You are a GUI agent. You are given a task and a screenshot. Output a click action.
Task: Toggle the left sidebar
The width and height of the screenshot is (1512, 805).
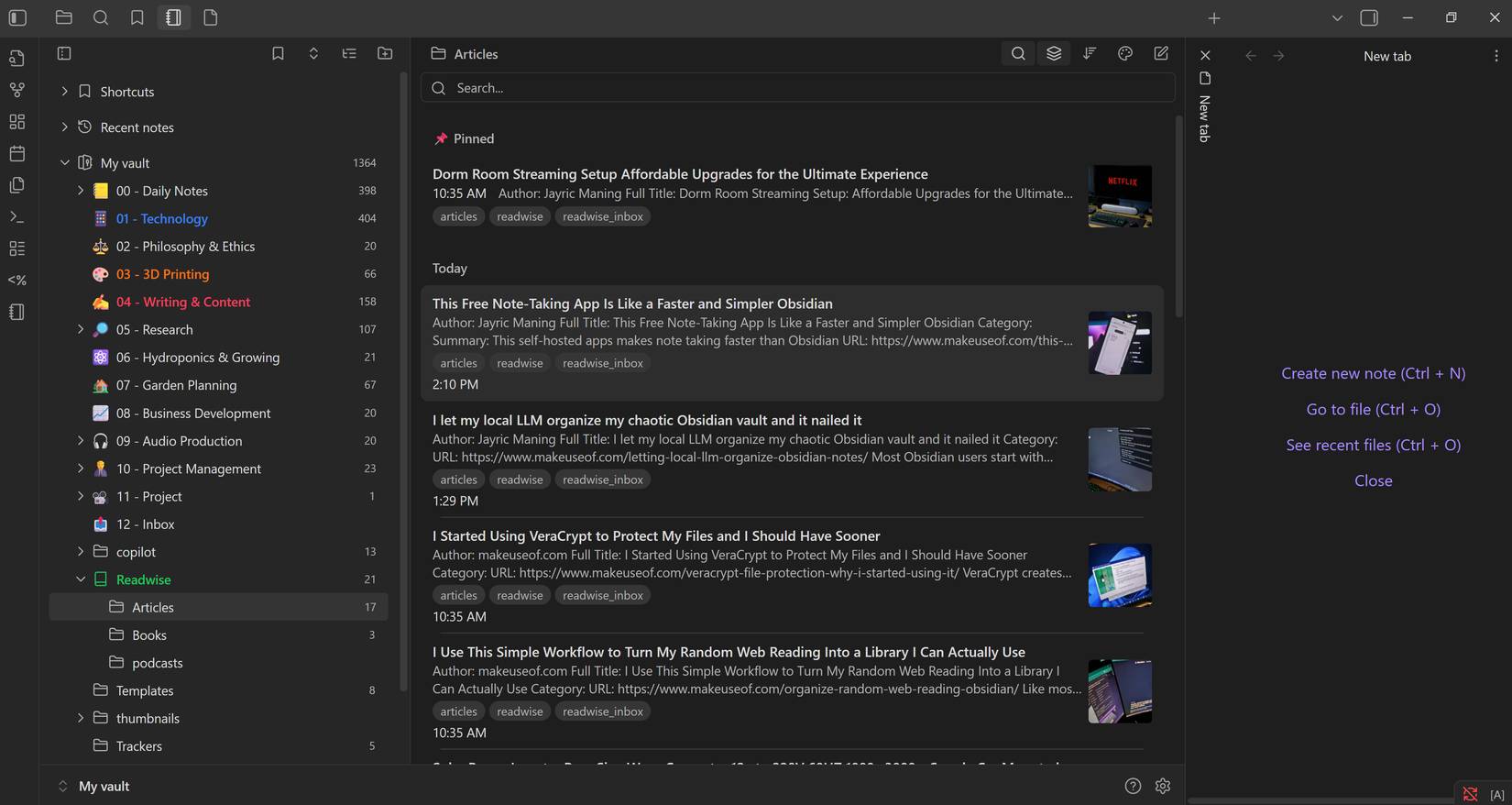[x=17, y=17]
